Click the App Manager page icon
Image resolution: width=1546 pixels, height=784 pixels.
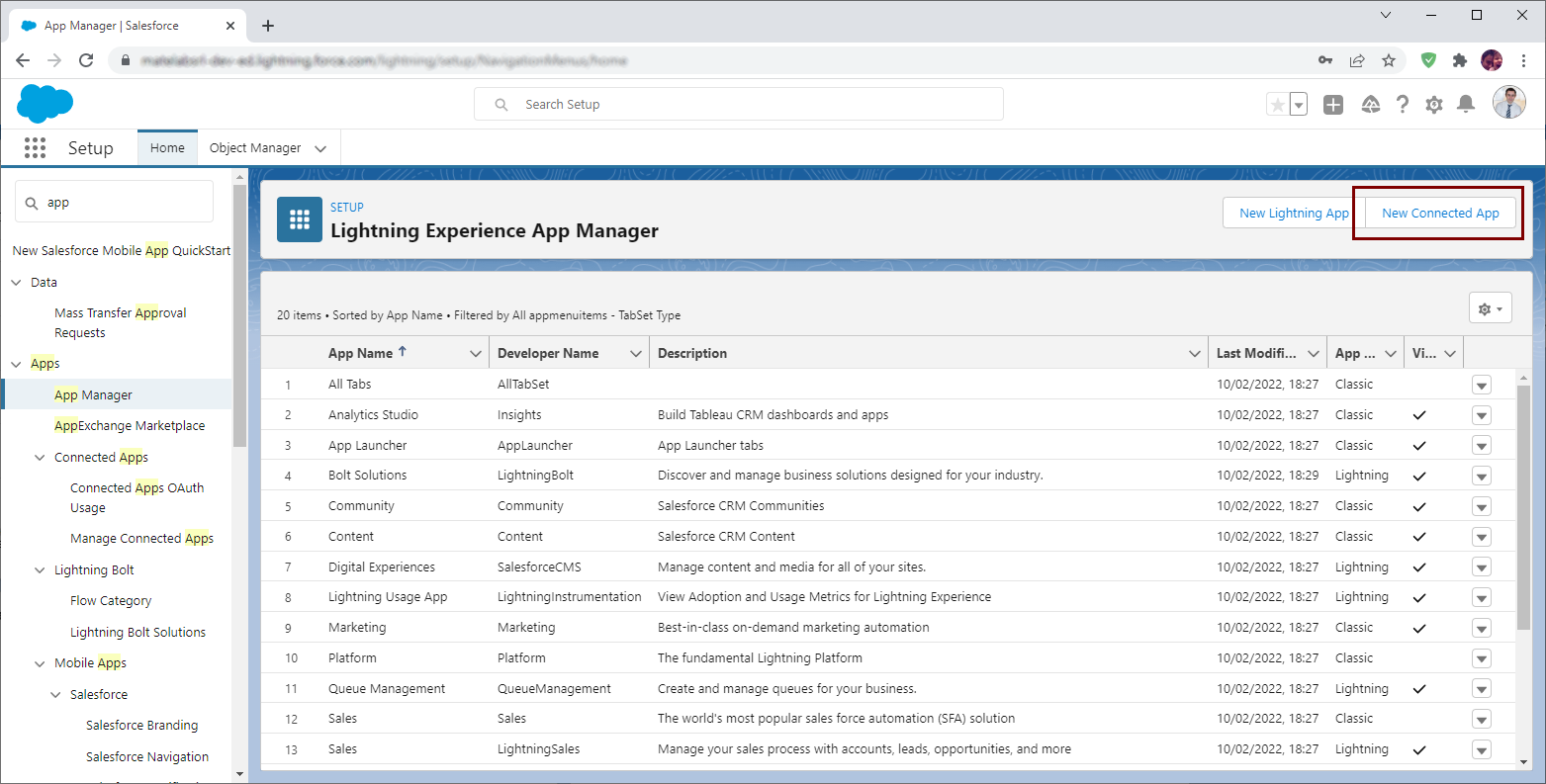click(300, 219)
